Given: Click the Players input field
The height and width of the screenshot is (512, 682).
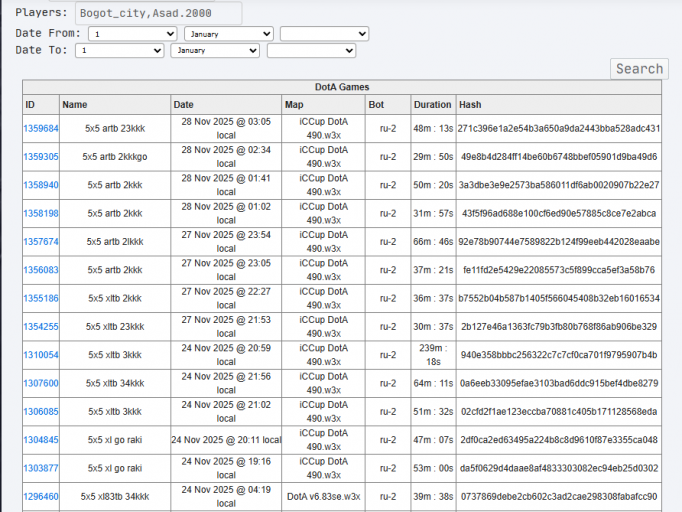Looking at the screenshot, I should coord(159,13).
